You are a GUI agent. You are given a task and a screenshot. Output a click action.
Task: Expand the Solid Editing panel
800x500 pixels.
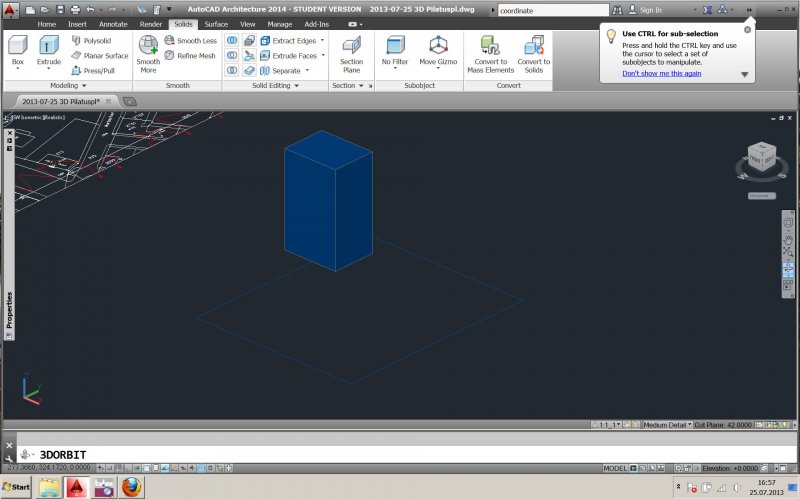click(x=276, y=85)
